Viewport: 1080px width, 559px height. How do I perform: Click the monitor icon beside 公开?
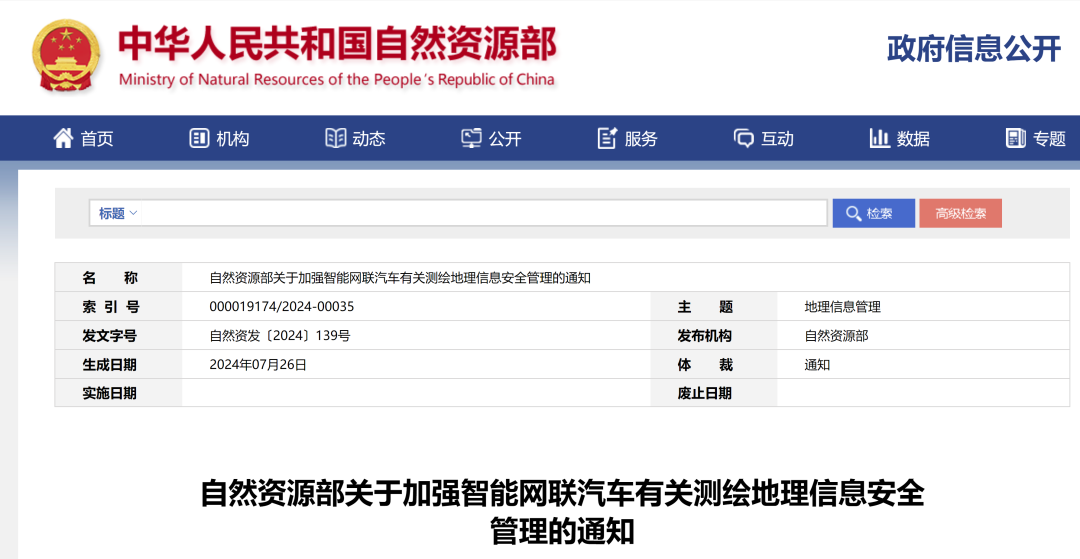coord(471,138)
